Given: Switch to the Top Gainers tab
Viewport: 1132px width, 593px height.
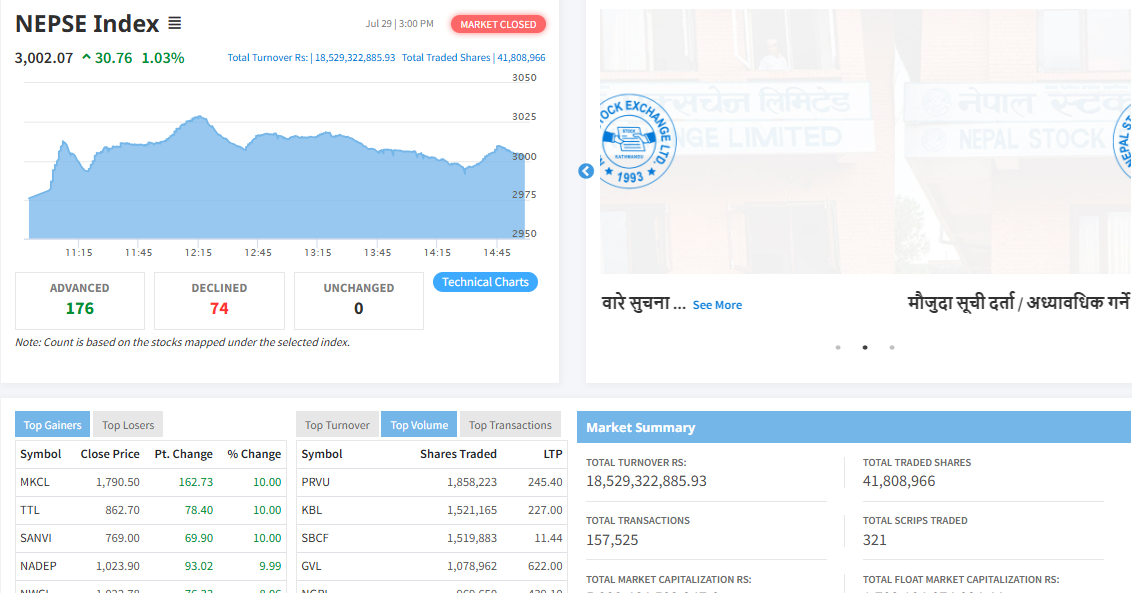Looking at the screenshot, I should tap(52, 425).
